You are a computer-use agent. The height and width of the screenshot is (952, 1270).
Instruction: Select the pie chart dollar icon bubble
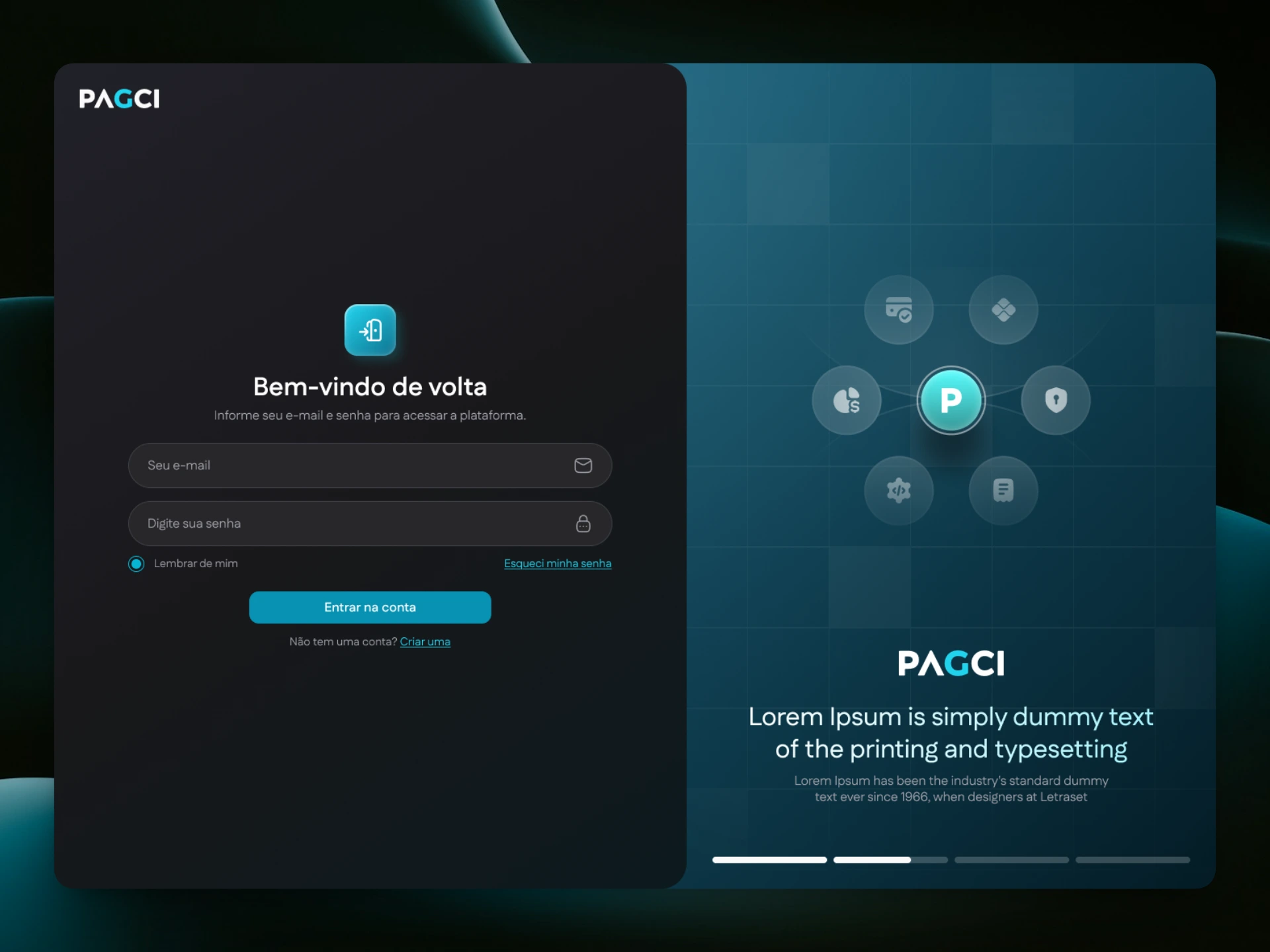coord(847,400)
